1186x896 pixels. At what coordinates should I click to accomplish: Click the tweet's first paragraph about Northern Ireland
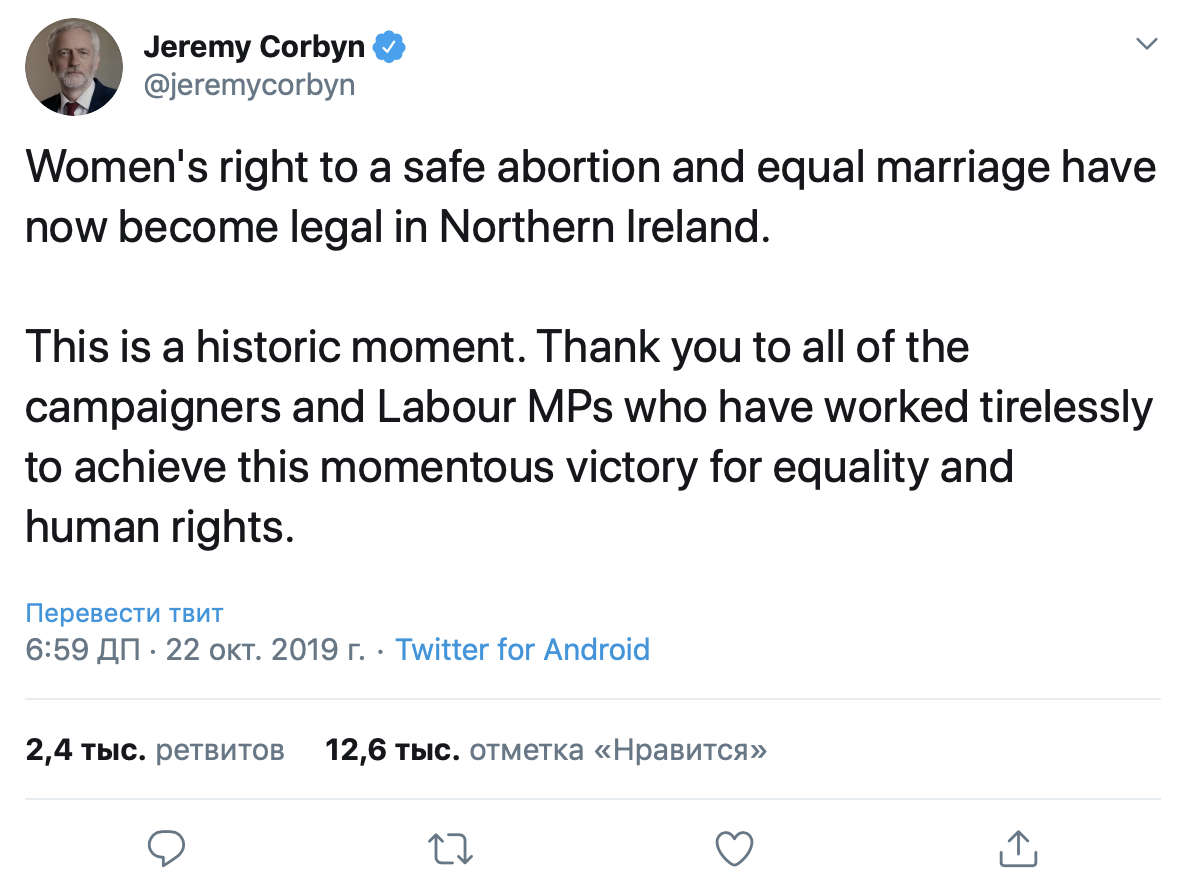coord(590,197)
